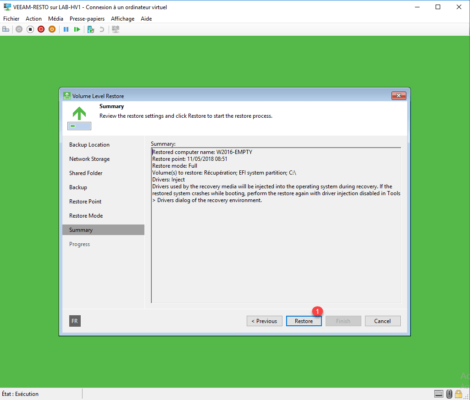Click the Checkpoint toolbar icon

[90, 29]
